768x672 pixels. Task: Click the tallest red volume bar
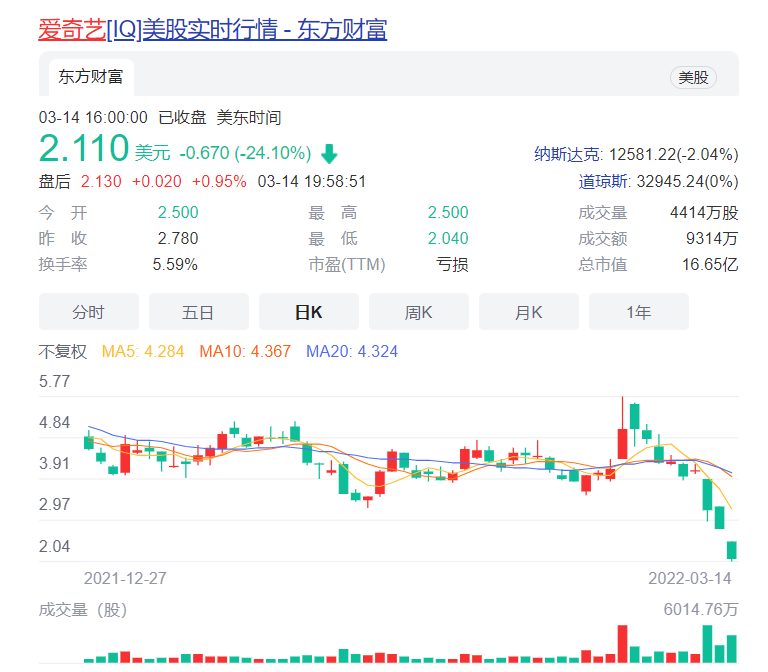623,644
